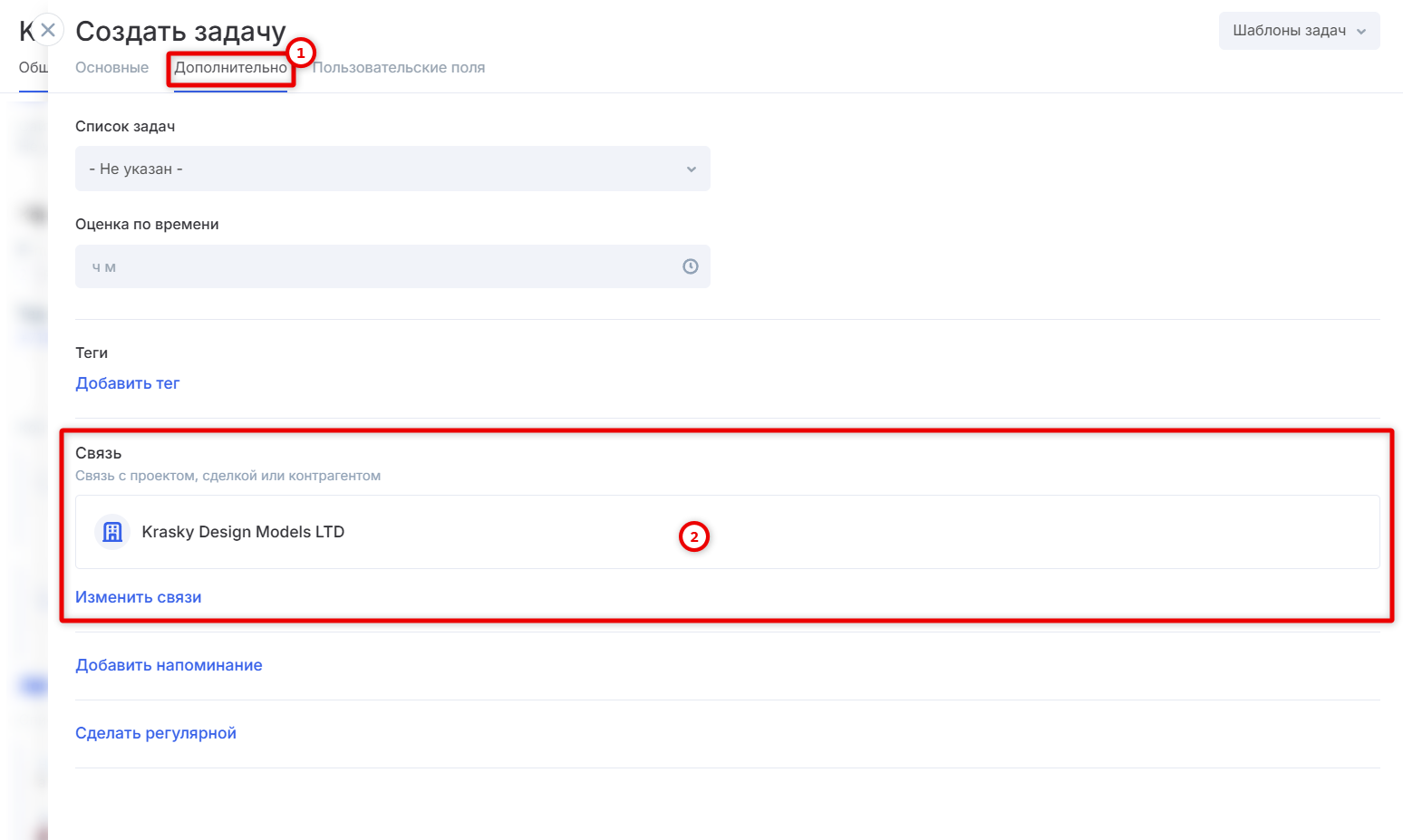Click the red annotation marker number 1
Screen dimensions: 1403x840
pyautogui.click(x=301, y=53)
